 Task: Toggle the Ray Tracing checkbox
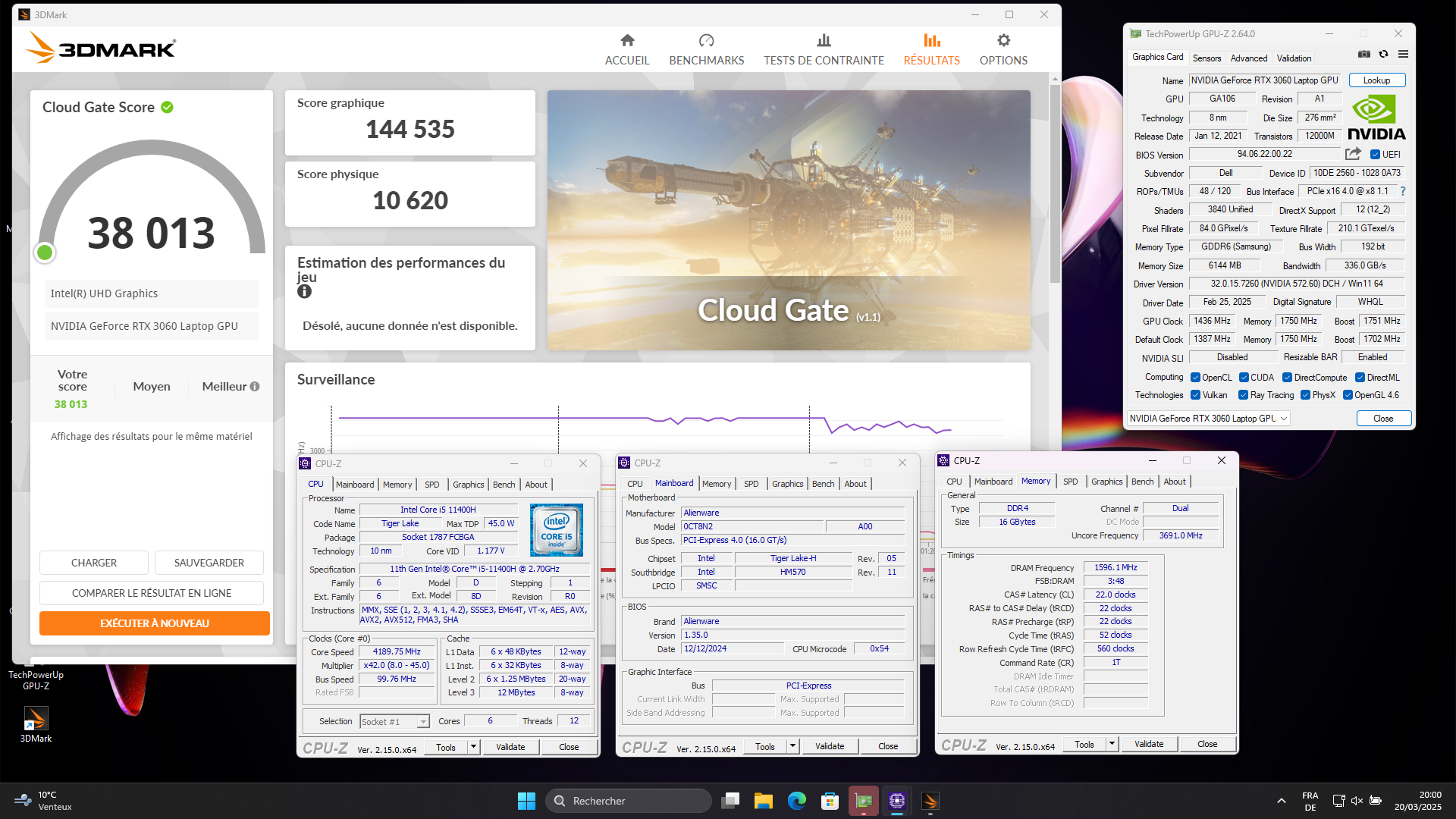click(1243, 395)
